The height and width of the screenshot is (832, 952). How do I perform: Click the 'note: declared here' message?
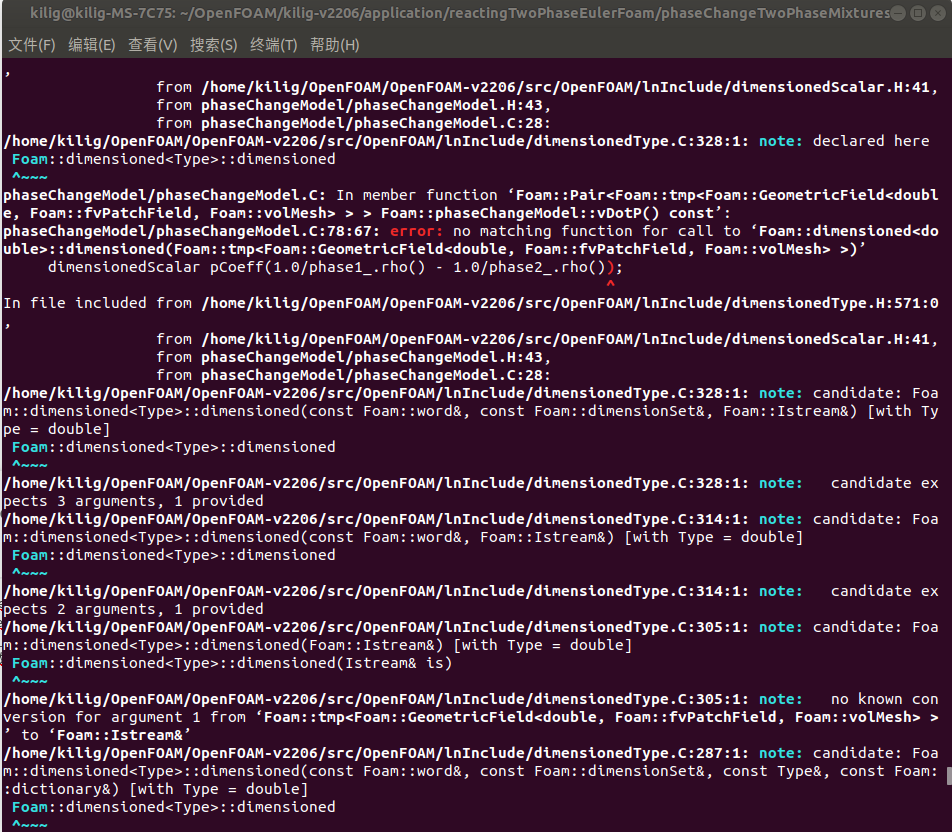tap(844, 141)
